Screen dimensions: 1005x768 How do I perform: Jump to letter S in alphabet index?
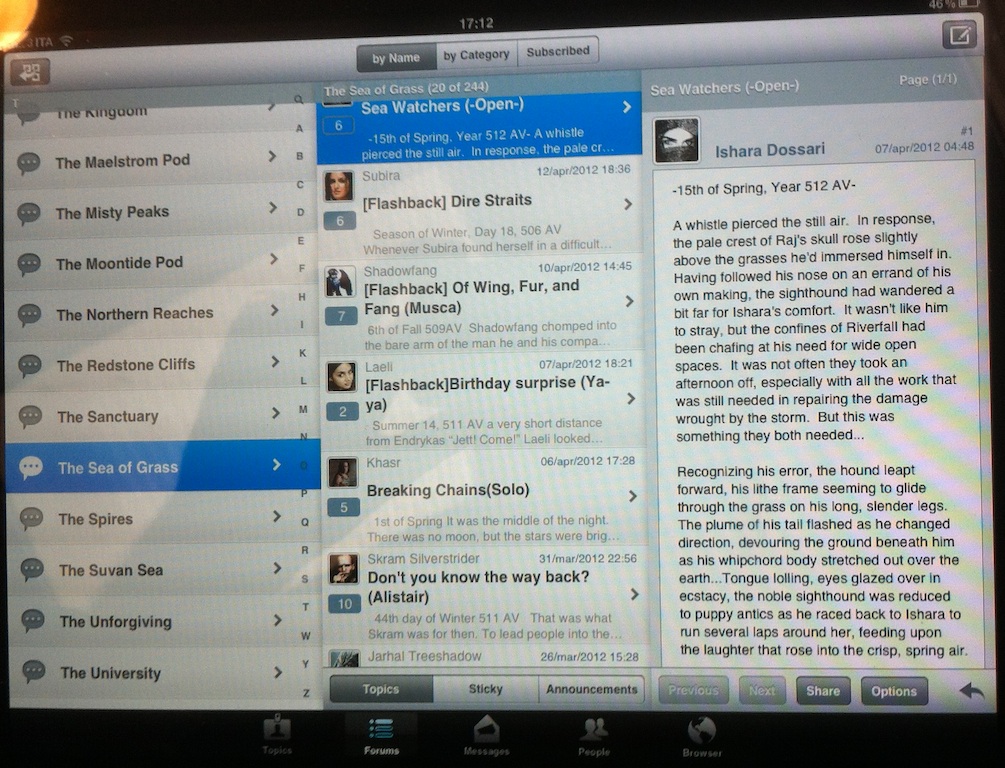point(305,579)
